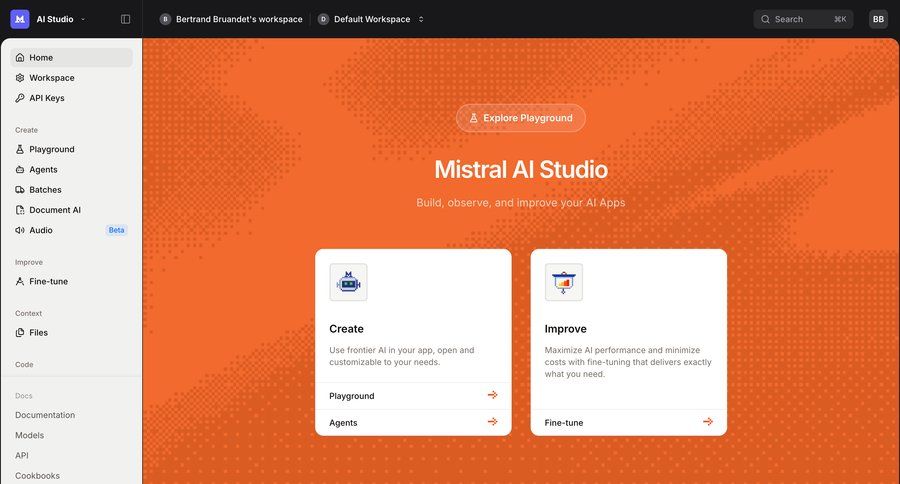Open the BB user account menu

point(878,19)
